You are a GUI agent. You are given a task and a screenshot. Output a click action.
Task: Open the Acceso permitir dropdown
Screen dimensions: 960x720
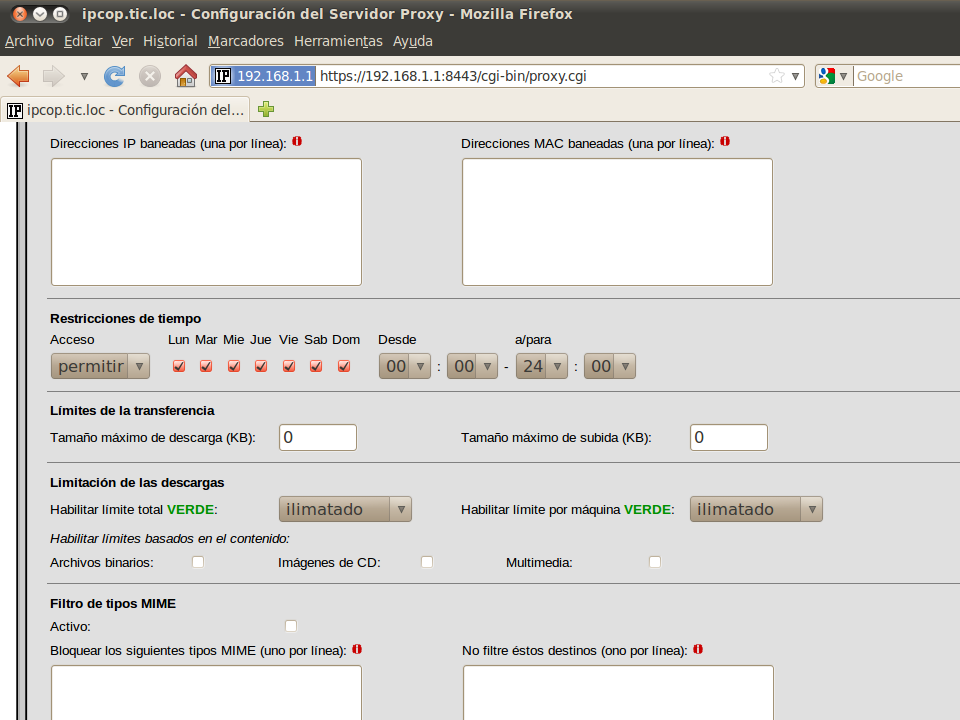click(100, 366)
